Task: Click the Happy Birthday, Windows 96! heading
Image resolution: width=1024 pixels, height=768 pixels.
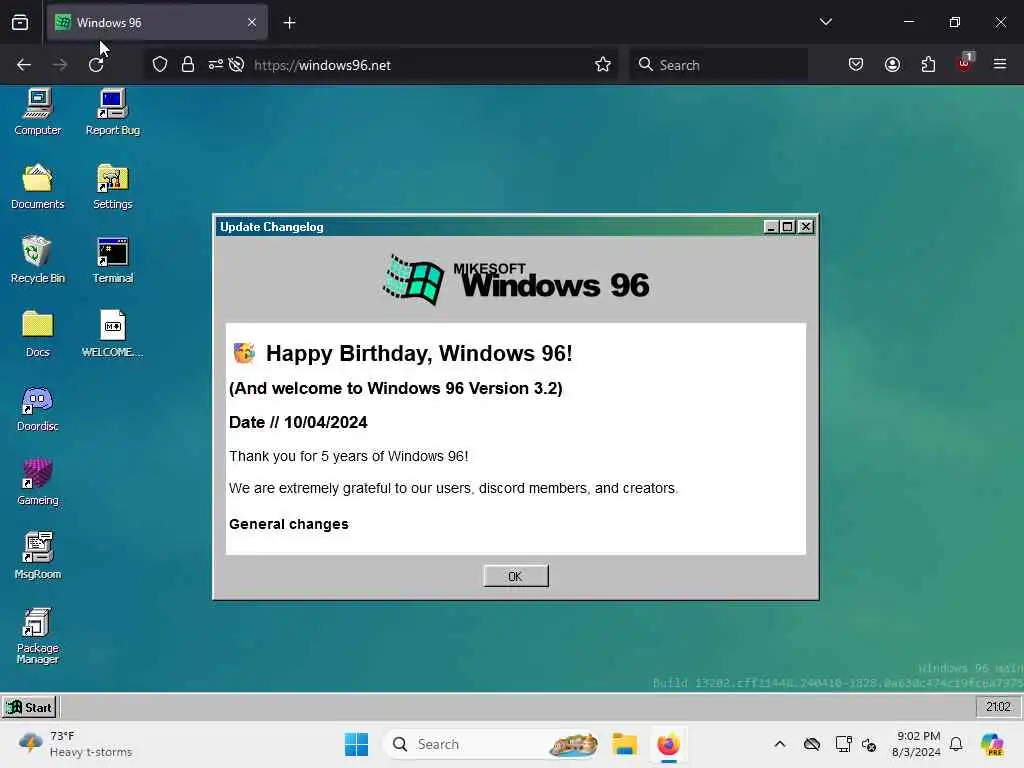Action: pyautogui.click(x=419, y=353)
